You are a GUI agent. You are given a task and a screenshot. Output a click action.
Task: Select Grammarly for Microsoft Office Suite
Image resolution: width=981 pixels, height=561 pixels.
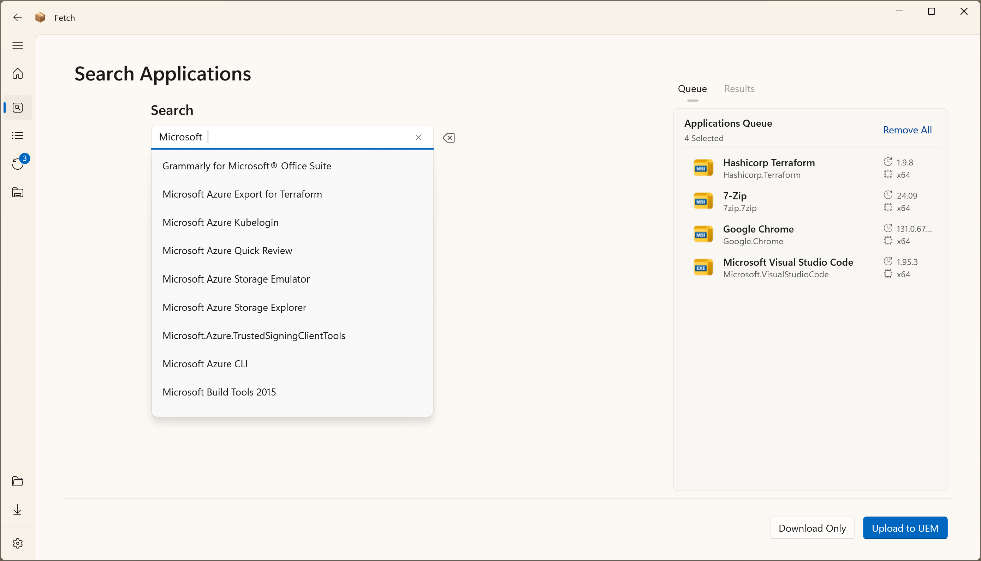(246, 166)
